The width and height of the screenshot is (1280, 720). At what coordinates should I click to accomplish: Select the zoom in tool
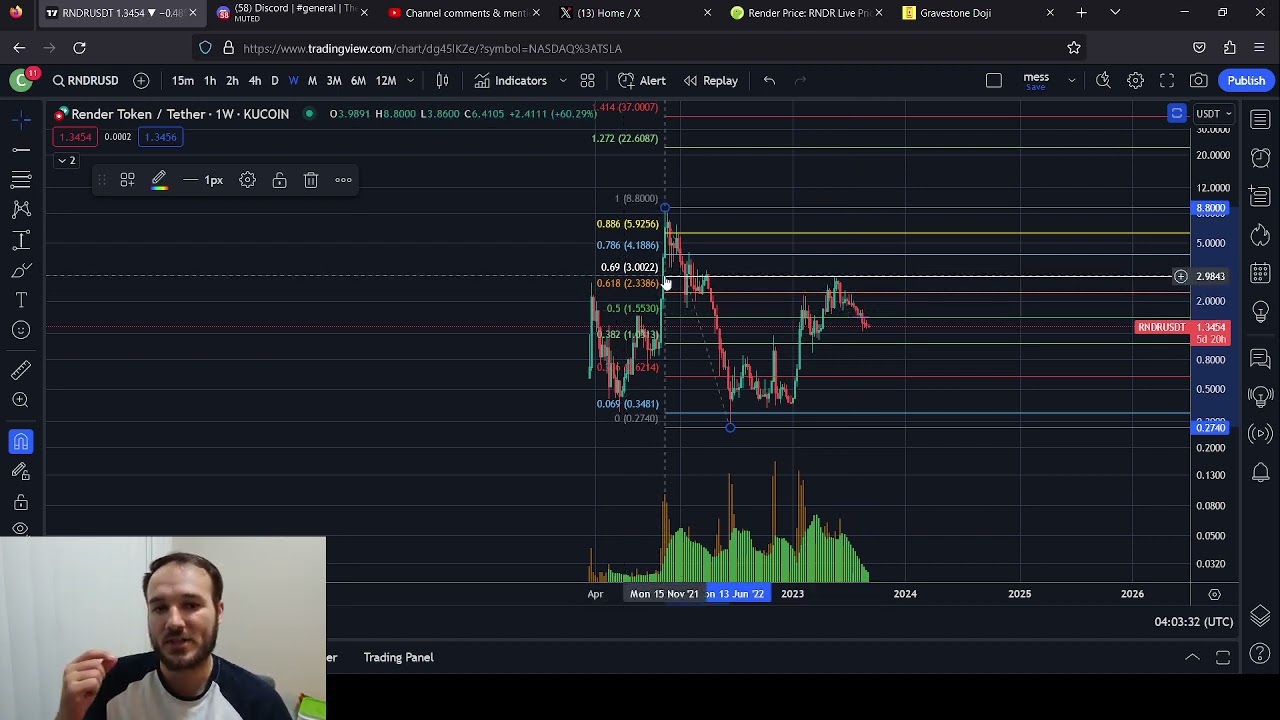21,401
